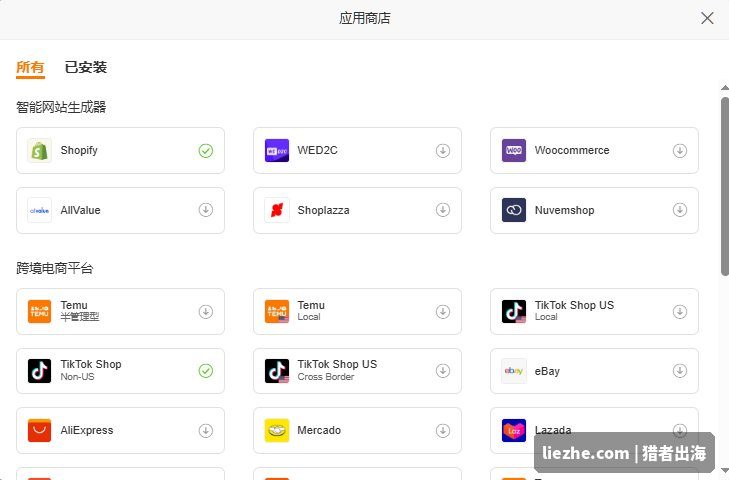The image size is (729, 480).
Task: Click the AliExpress app name
Action: 87,431
